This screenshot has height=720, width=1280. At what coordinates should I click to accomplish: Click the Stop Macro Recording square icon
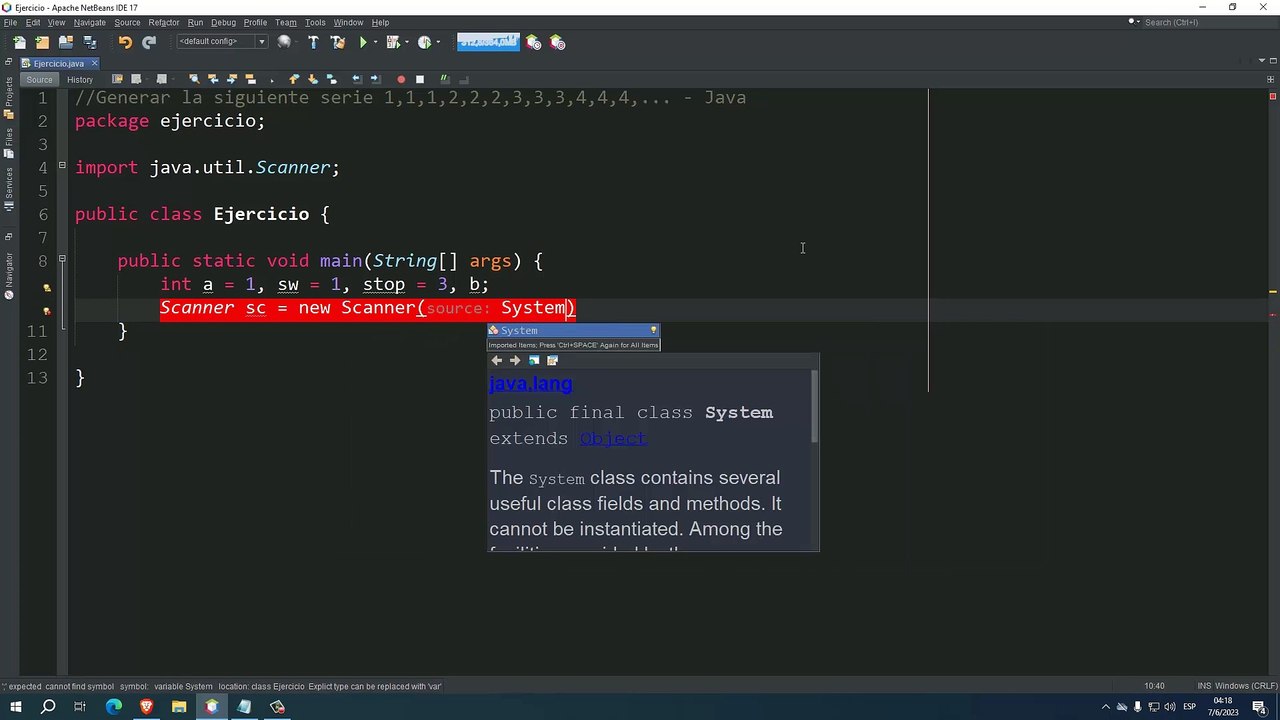click(420, 79)
